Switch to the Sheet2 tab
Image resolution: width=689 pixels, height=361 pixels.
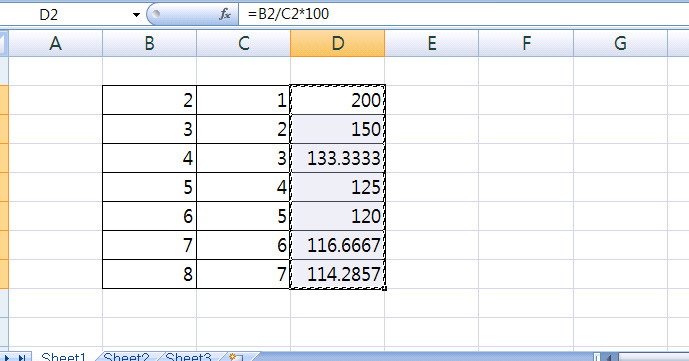pos(126,357)
